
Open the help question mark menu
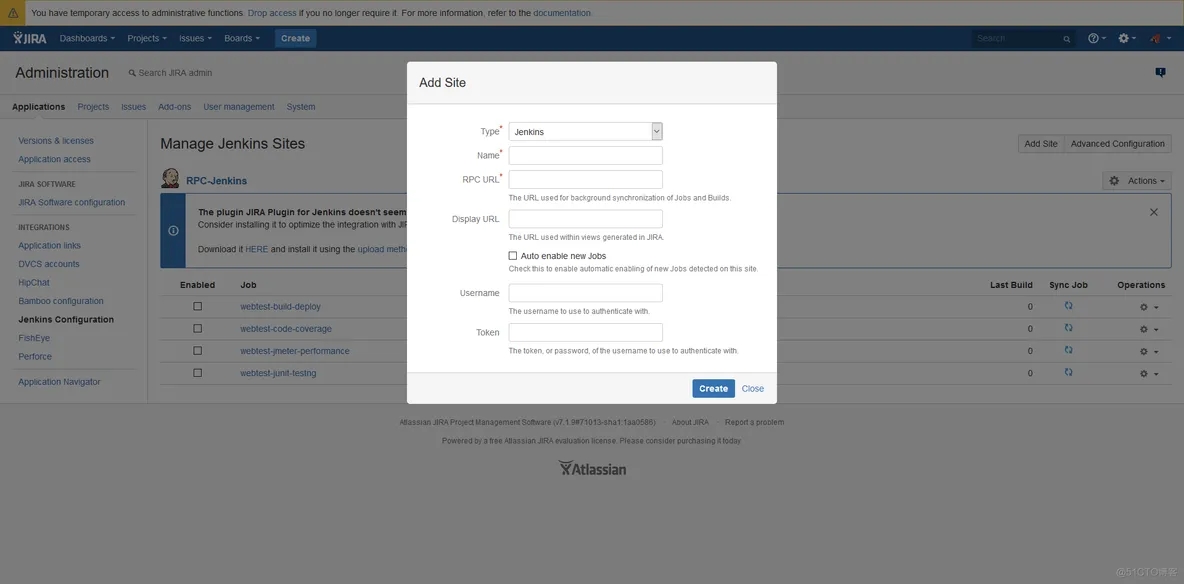coord(1096,39)
